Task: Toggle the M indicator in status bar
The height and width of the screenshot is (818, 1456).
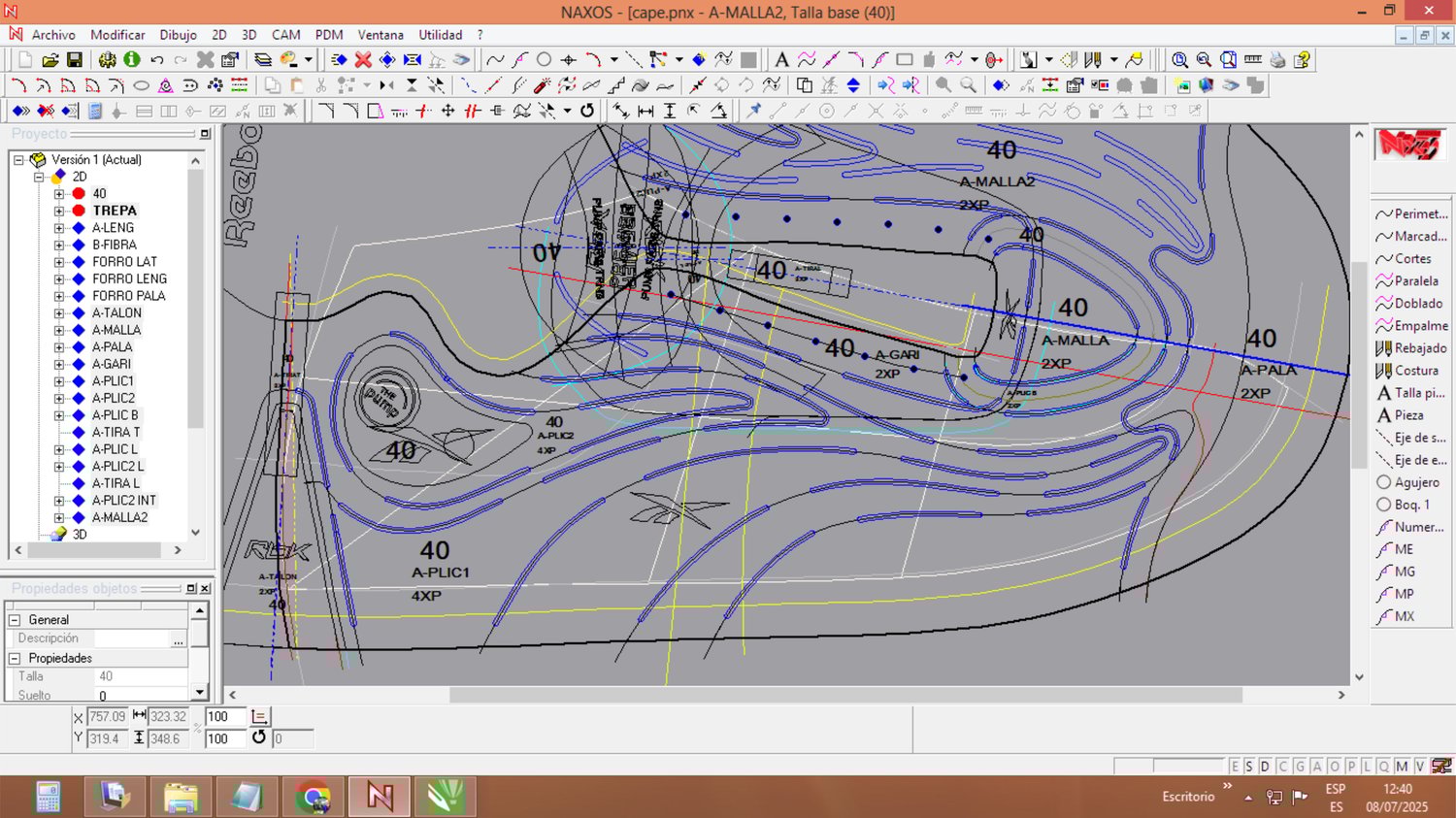Action: click(1402, 767)
